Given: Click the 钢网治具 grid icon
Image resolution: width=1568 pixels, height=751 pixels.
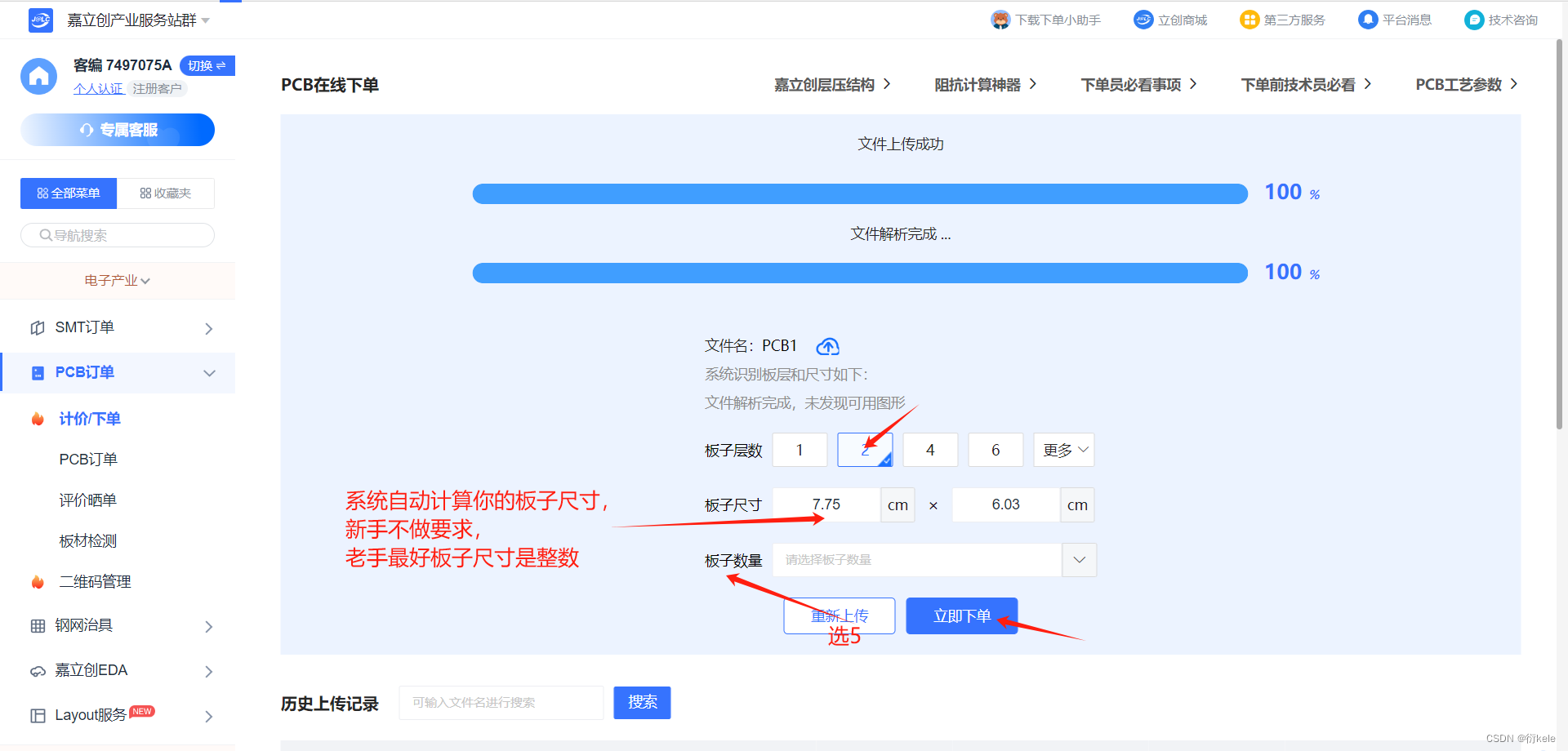Looking at the screenshot, I should click(x=38, y=626).
